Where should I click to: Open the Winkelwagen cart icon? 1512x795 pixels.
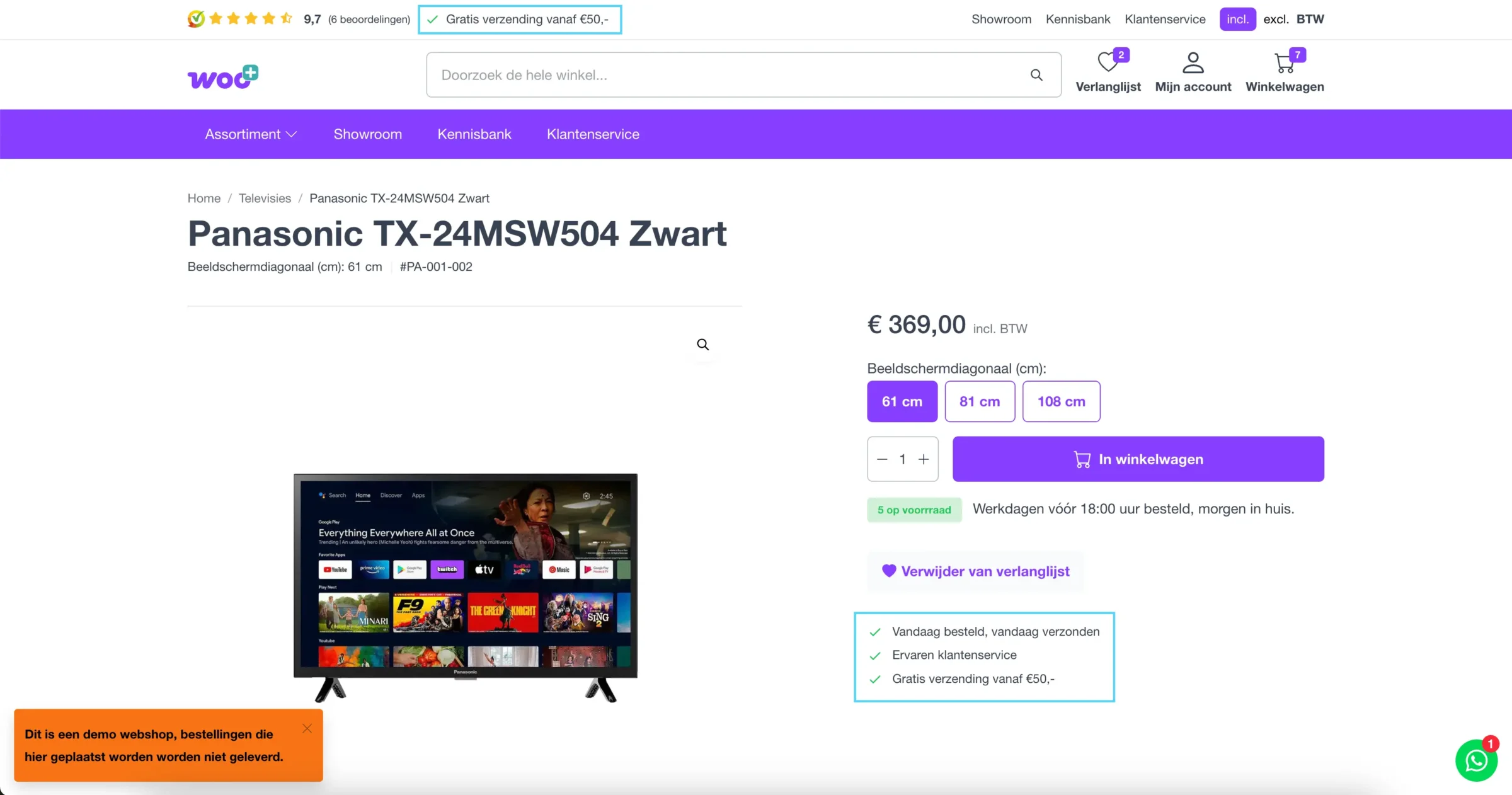[1284, 63]
